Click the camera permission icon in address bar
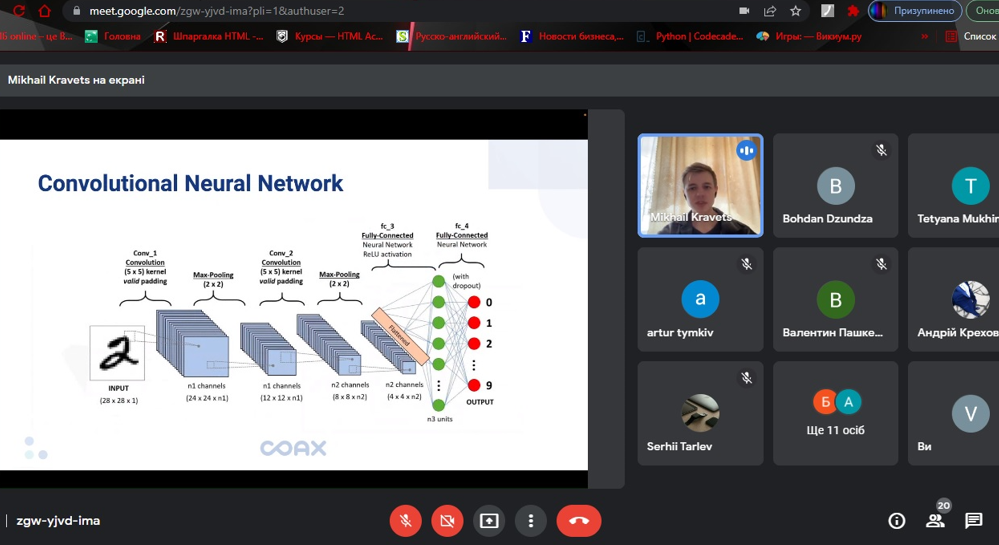999x545 pixels. click(x=744, y=11)
